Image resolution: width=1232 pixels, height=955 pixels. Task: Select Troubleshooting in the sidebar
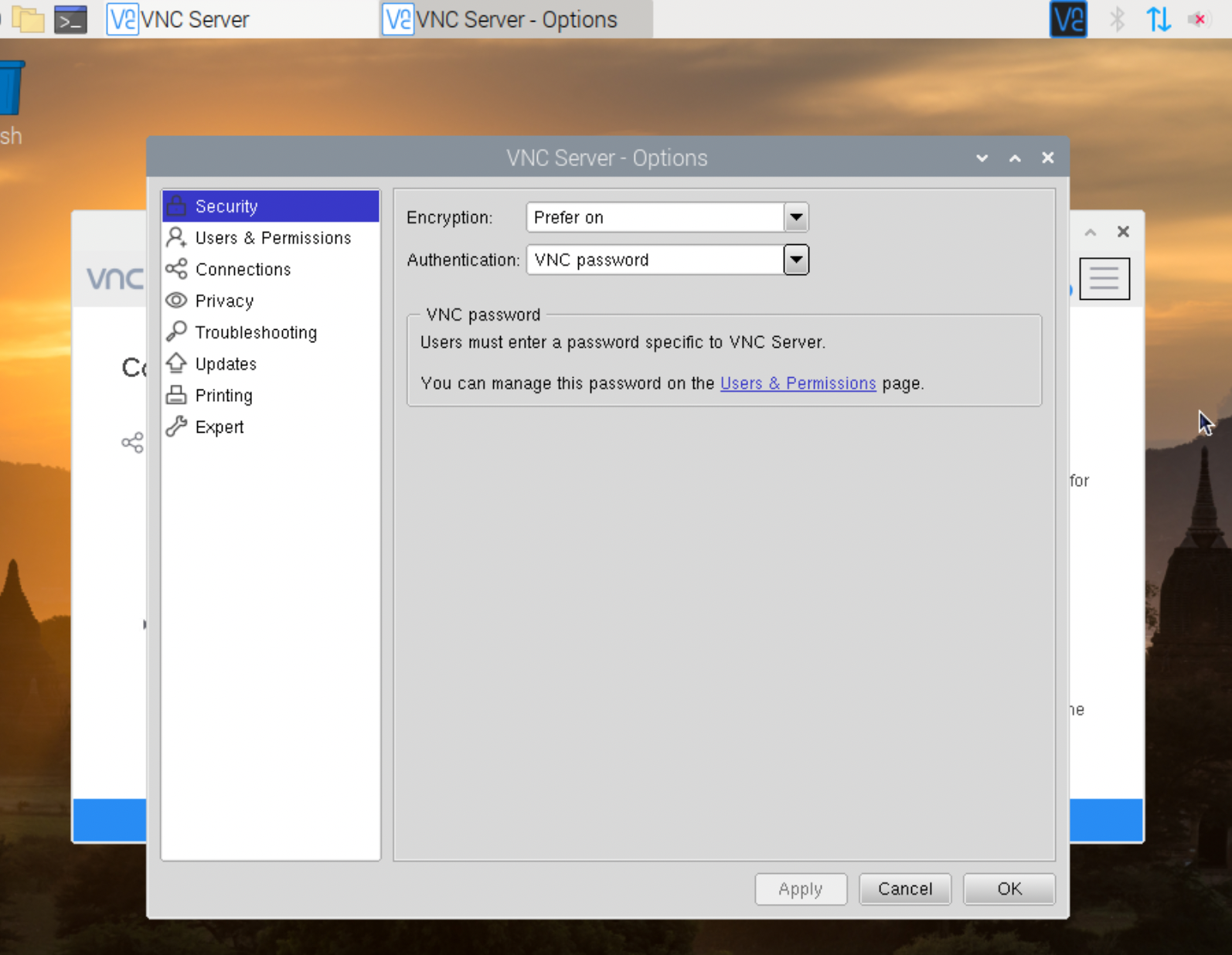271,332
